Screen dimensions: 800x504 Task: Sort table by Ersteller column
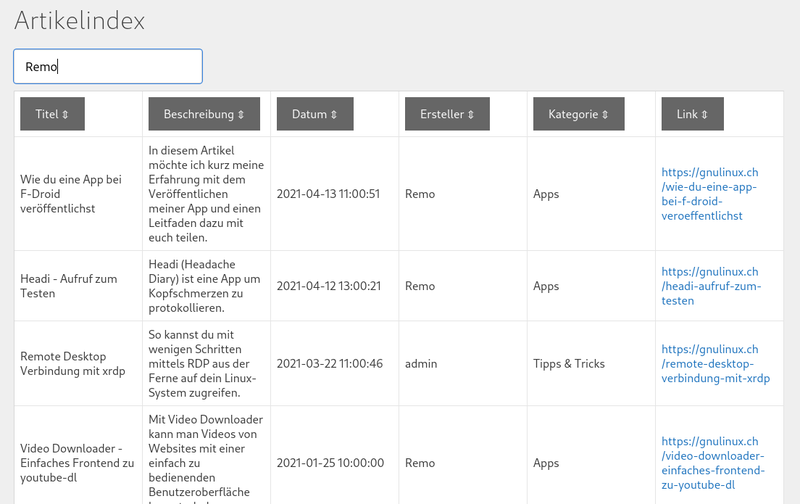(447, 114)
